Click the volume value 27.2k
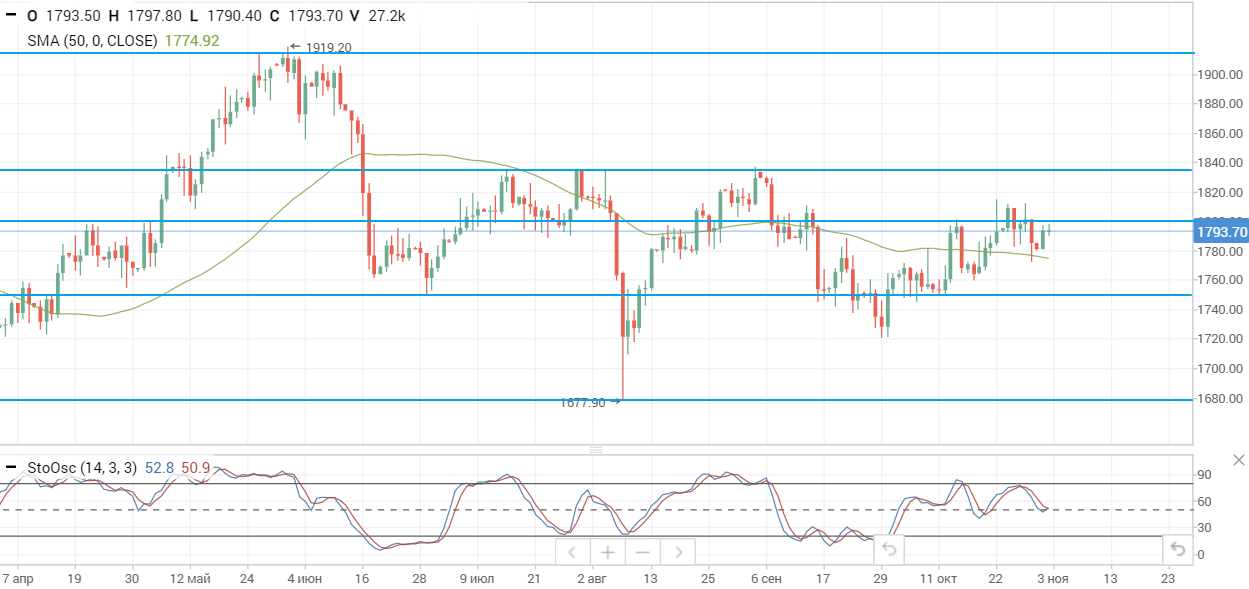The image size is (1249, 589). pos(385,16)
